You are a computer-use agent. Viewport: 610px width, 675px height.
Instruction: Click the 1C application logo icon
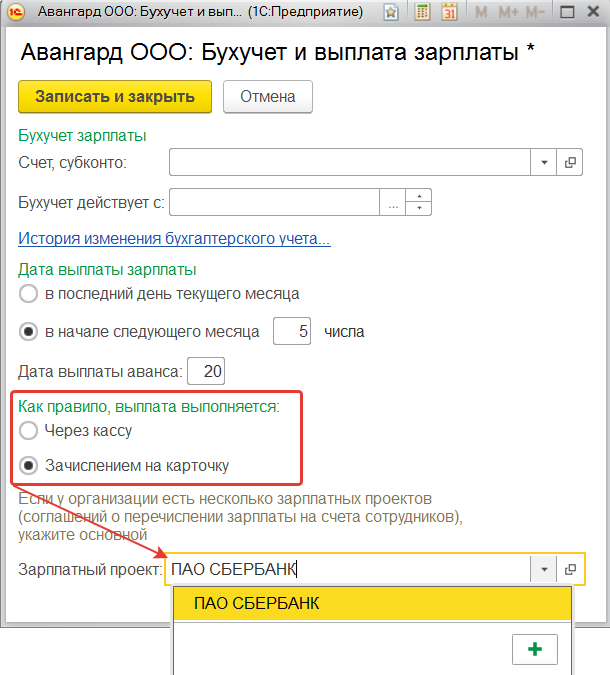coord(15,12)
